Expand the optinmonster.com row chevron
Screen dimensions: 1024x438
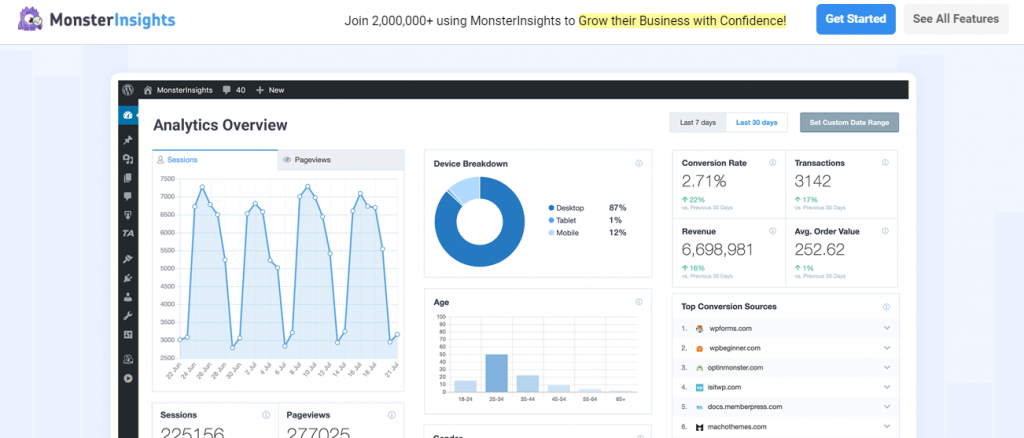pos(886,368)
